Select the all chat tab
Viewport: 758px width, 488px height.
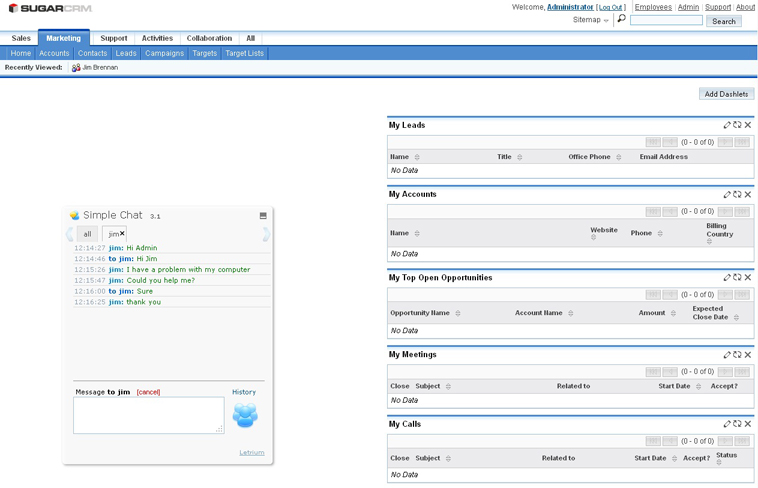[x=87, y=234]
